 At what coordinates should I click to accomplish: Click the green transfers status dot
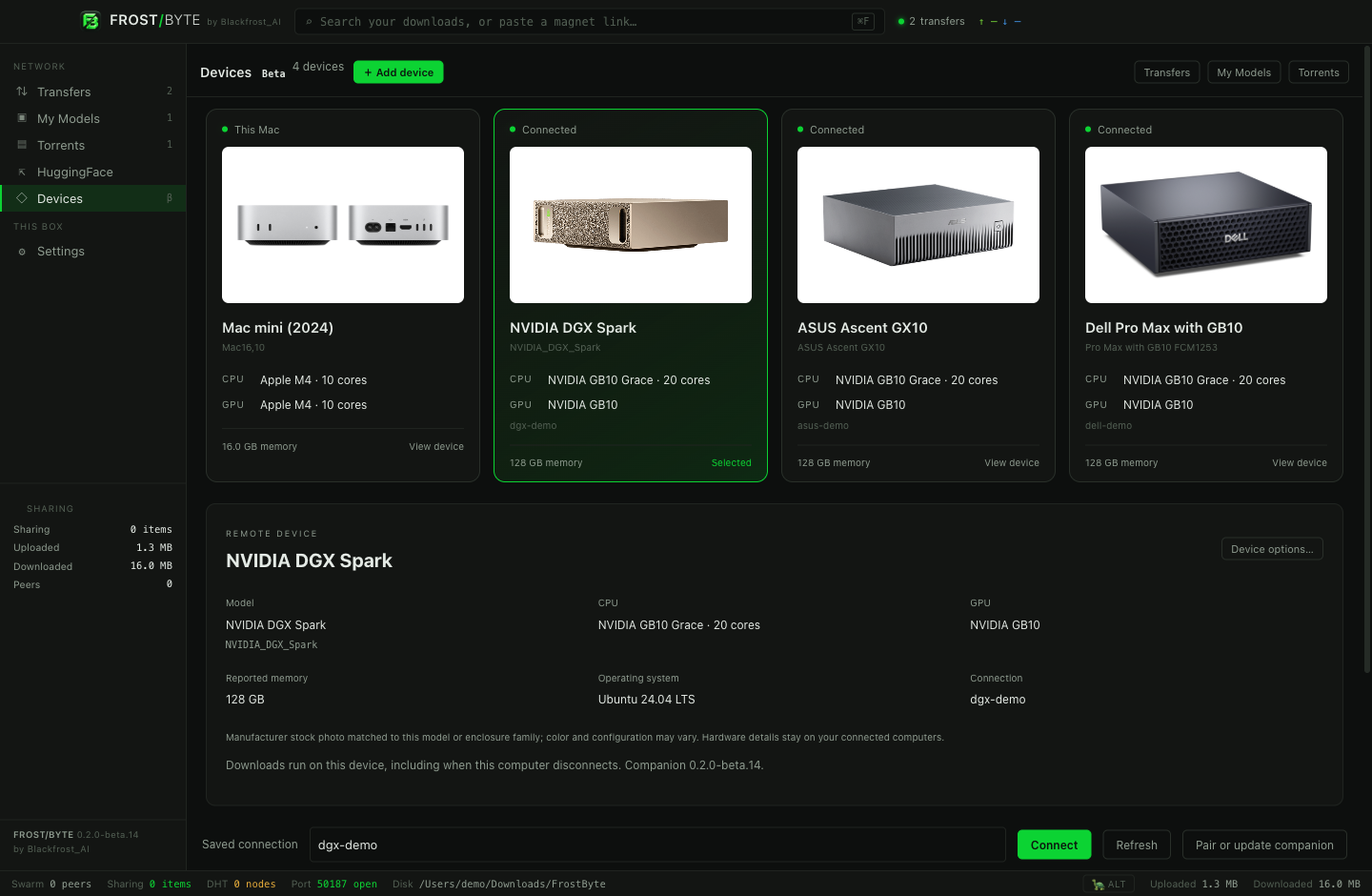[901, 21]
